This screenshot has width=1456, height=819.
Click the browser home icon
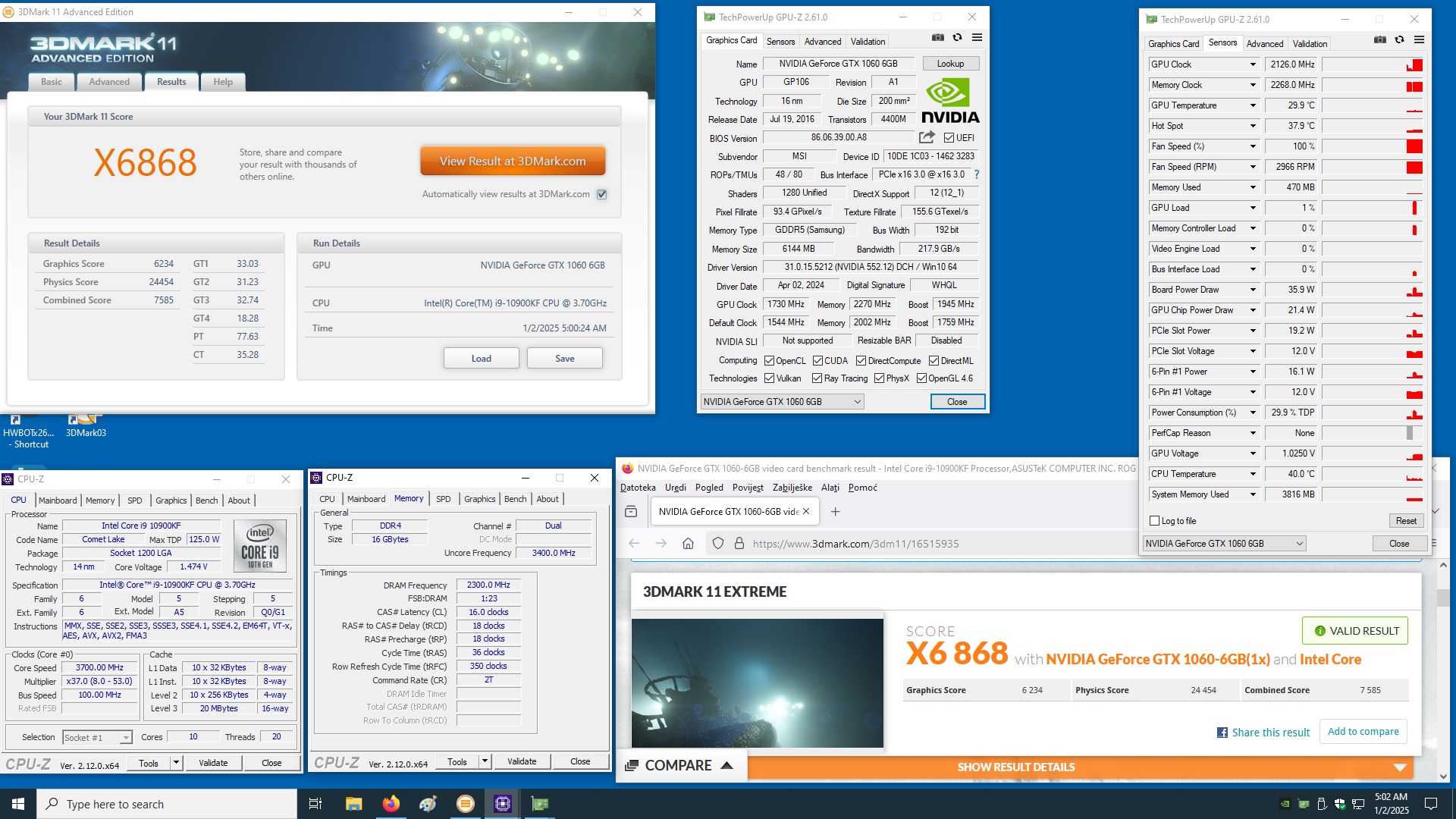(689, 544)
